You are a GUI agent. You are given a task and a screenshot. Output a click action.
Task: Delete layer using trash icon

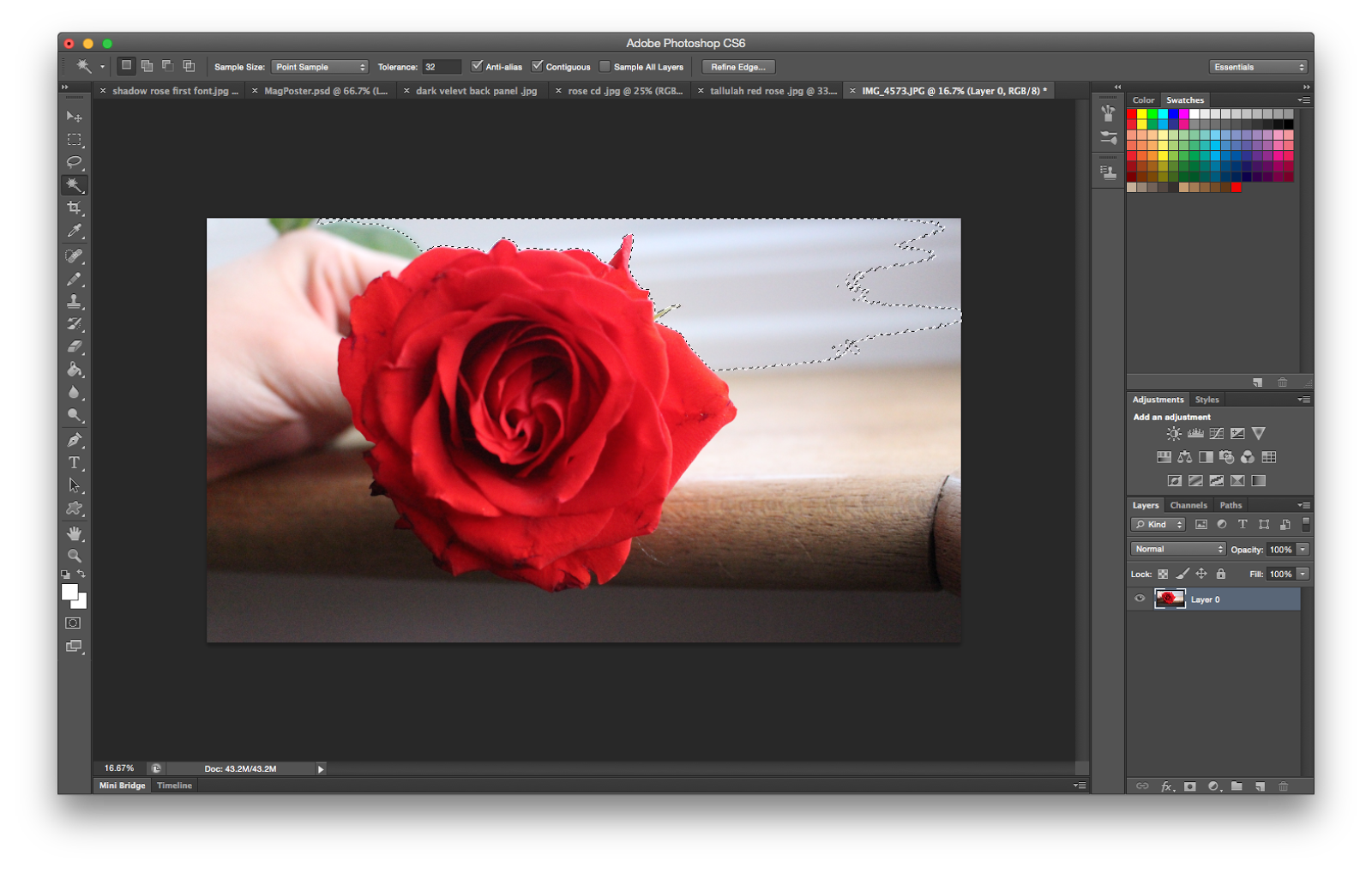pos(1283,786)
